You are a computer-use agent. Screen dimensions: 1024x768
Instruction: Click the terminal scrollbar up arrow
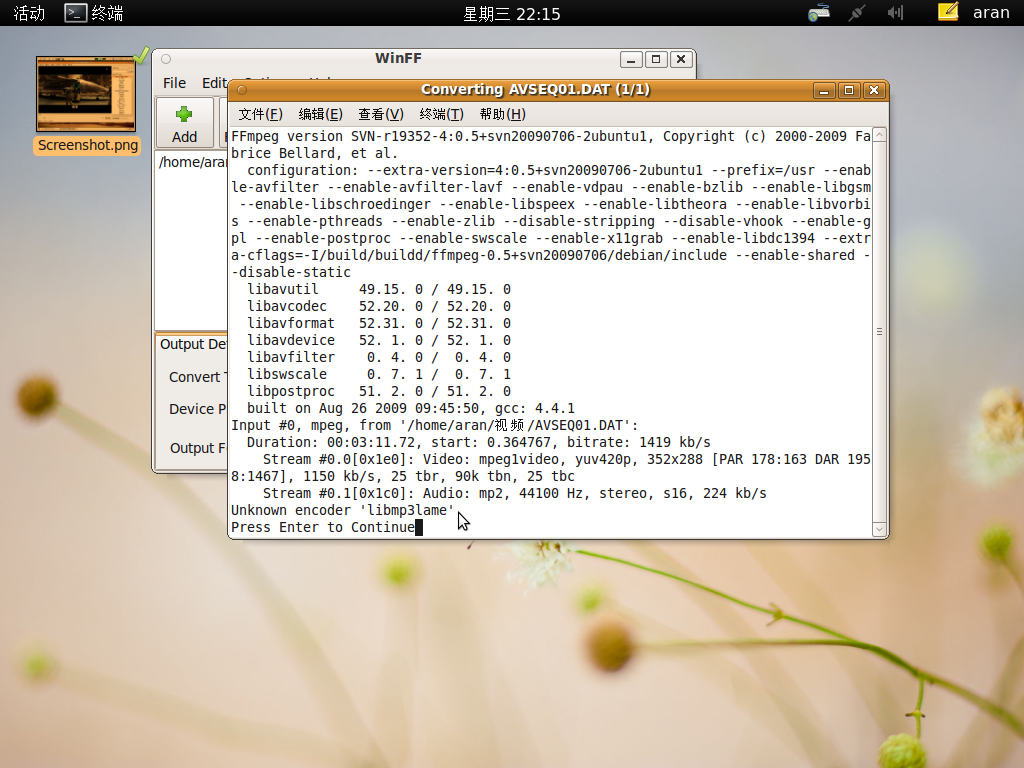[x=880, y=135]
